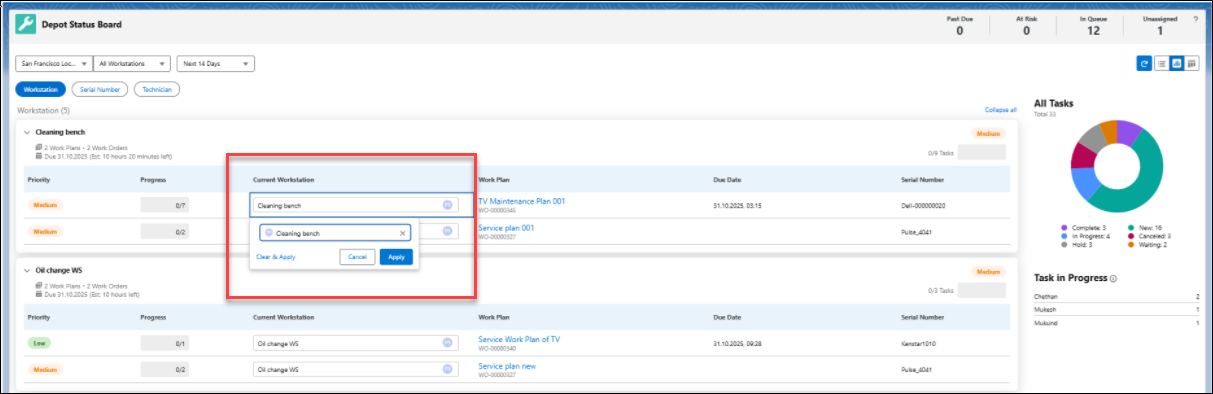Click the purple Complete legend dot
The image size is (1213, 394).
coord(1064,227)
